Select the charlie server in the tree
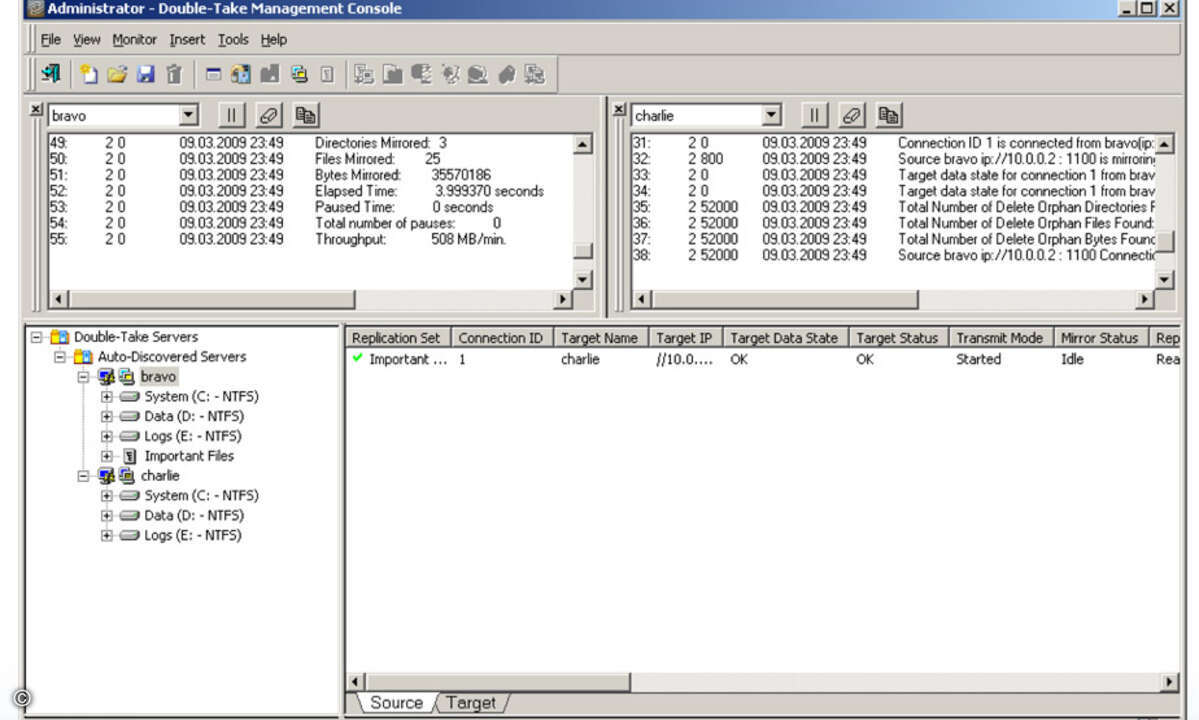 (x=160, y=475)
